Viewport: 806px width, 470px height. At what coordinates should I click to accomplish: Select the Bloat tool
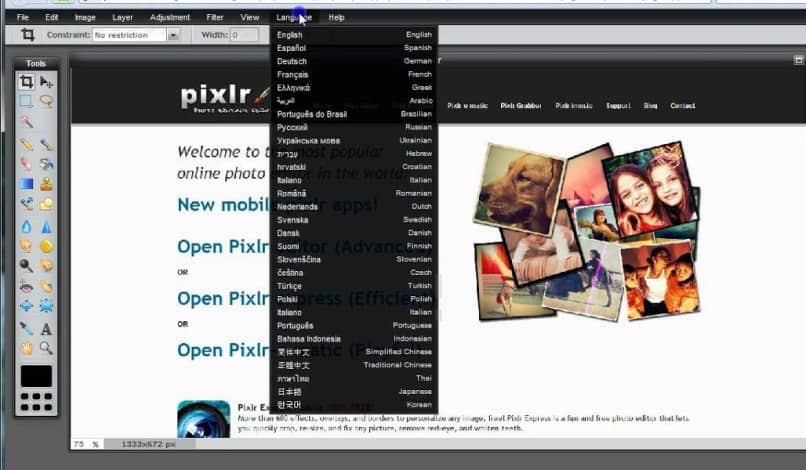[26, 306]
